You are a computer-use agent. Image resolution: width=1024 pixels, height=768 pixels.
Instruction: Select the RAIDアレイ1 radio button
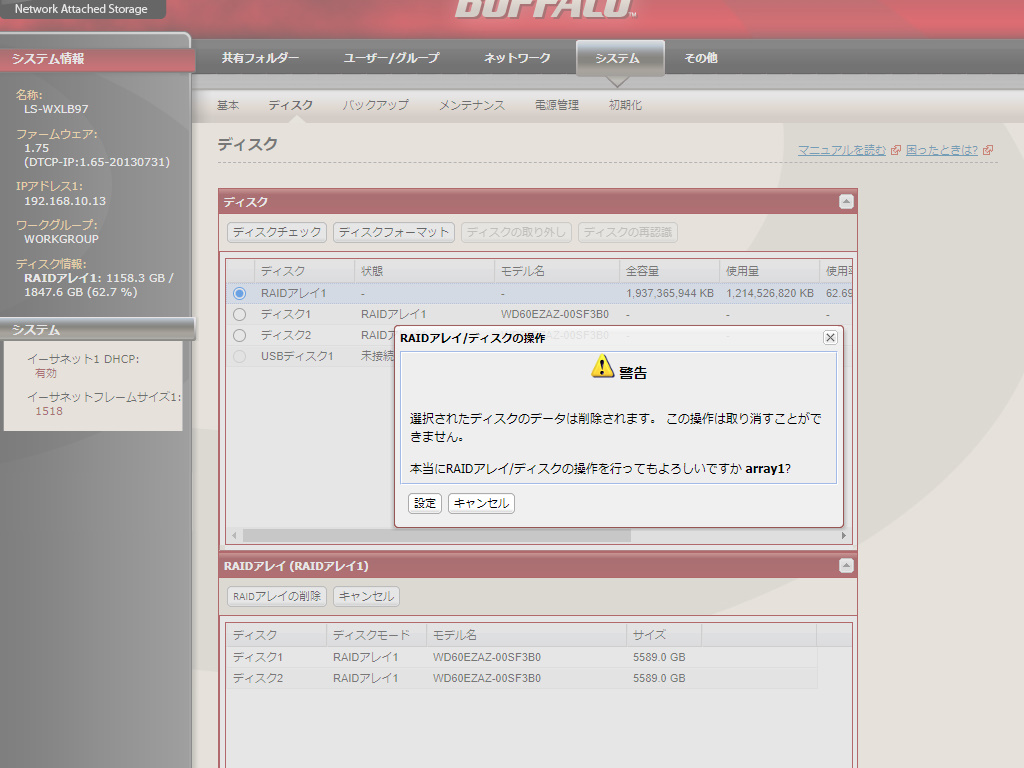coord(239,293)
